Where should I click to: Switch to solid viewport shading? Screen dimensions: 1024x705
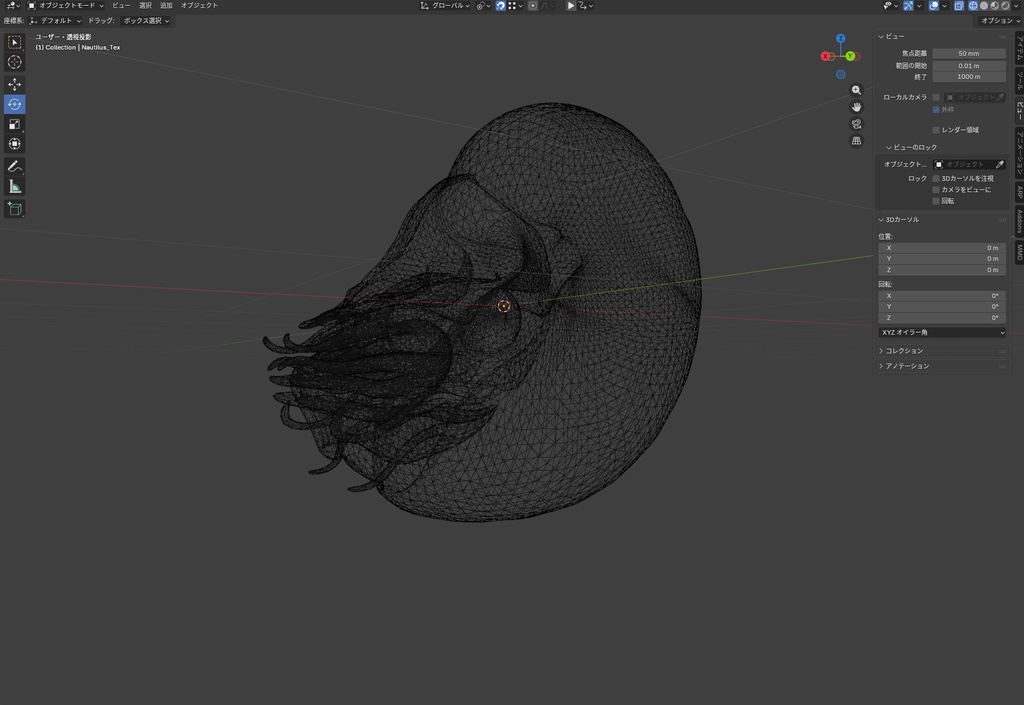click(984, 5)
